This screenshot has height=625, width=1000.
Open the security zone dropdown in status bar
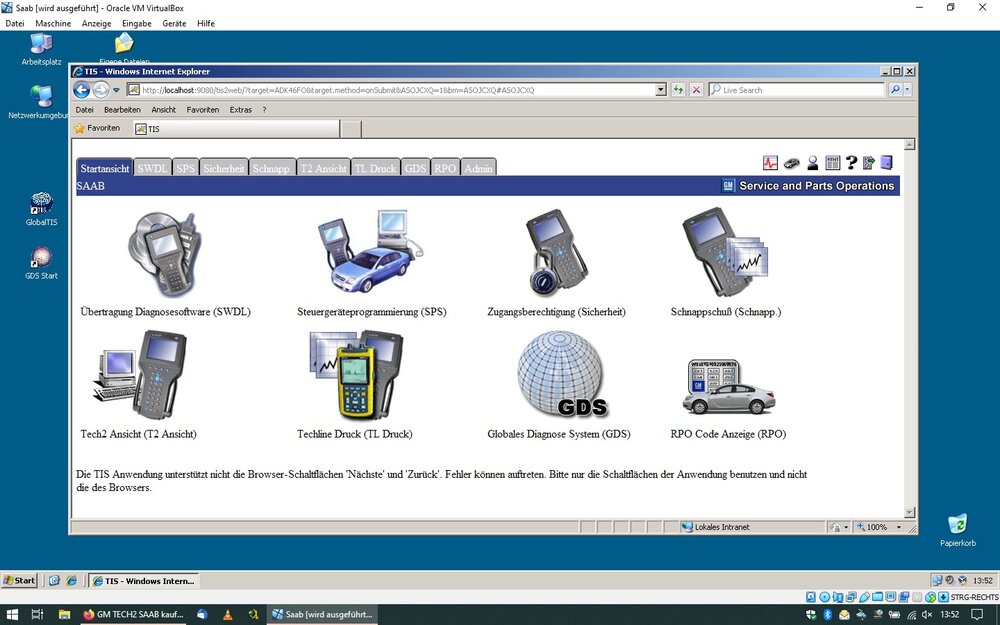(x=846, y=527)
